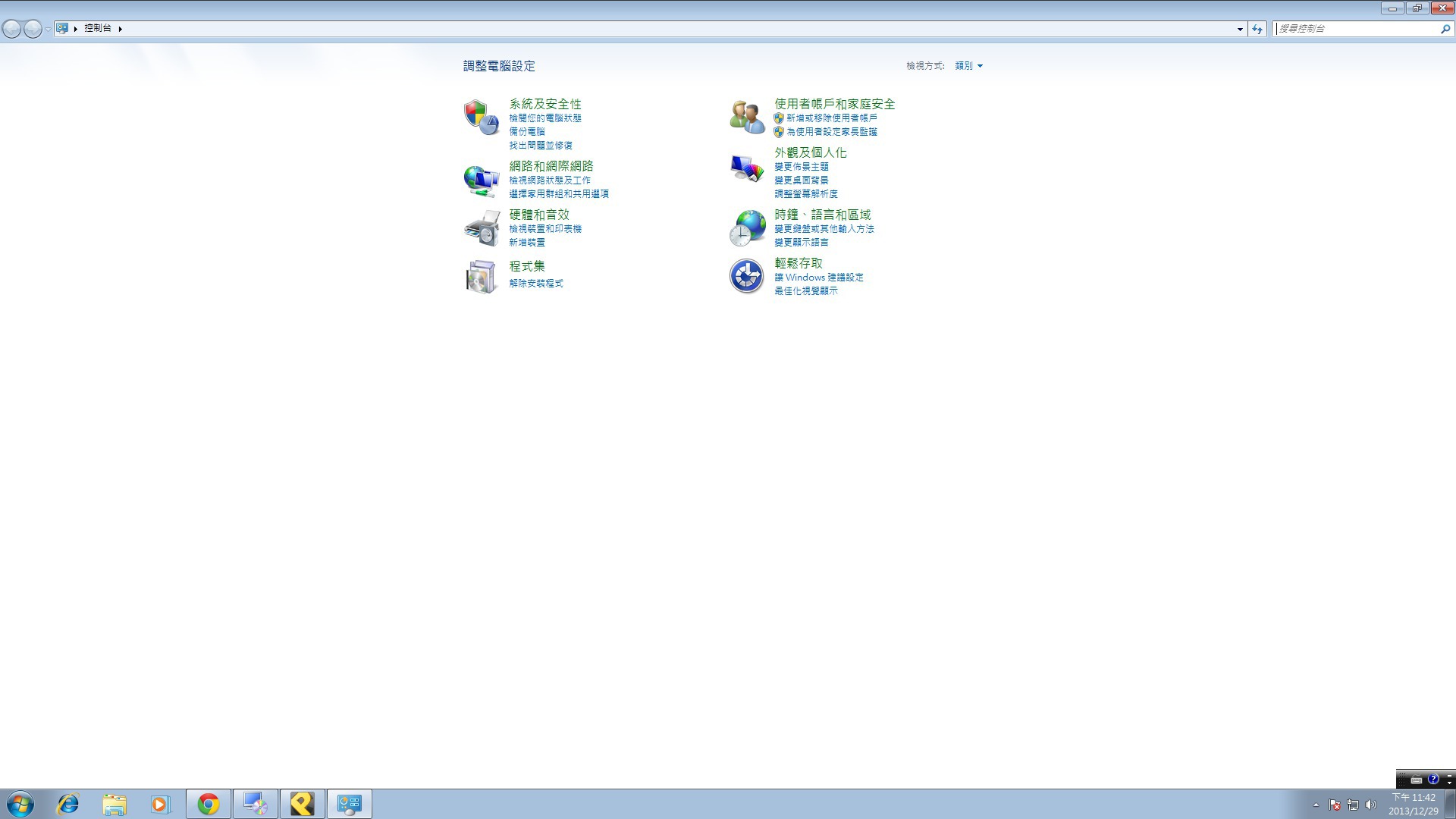Open the 使用者帳戶和家庭安全 heading link

coord(835,105)
